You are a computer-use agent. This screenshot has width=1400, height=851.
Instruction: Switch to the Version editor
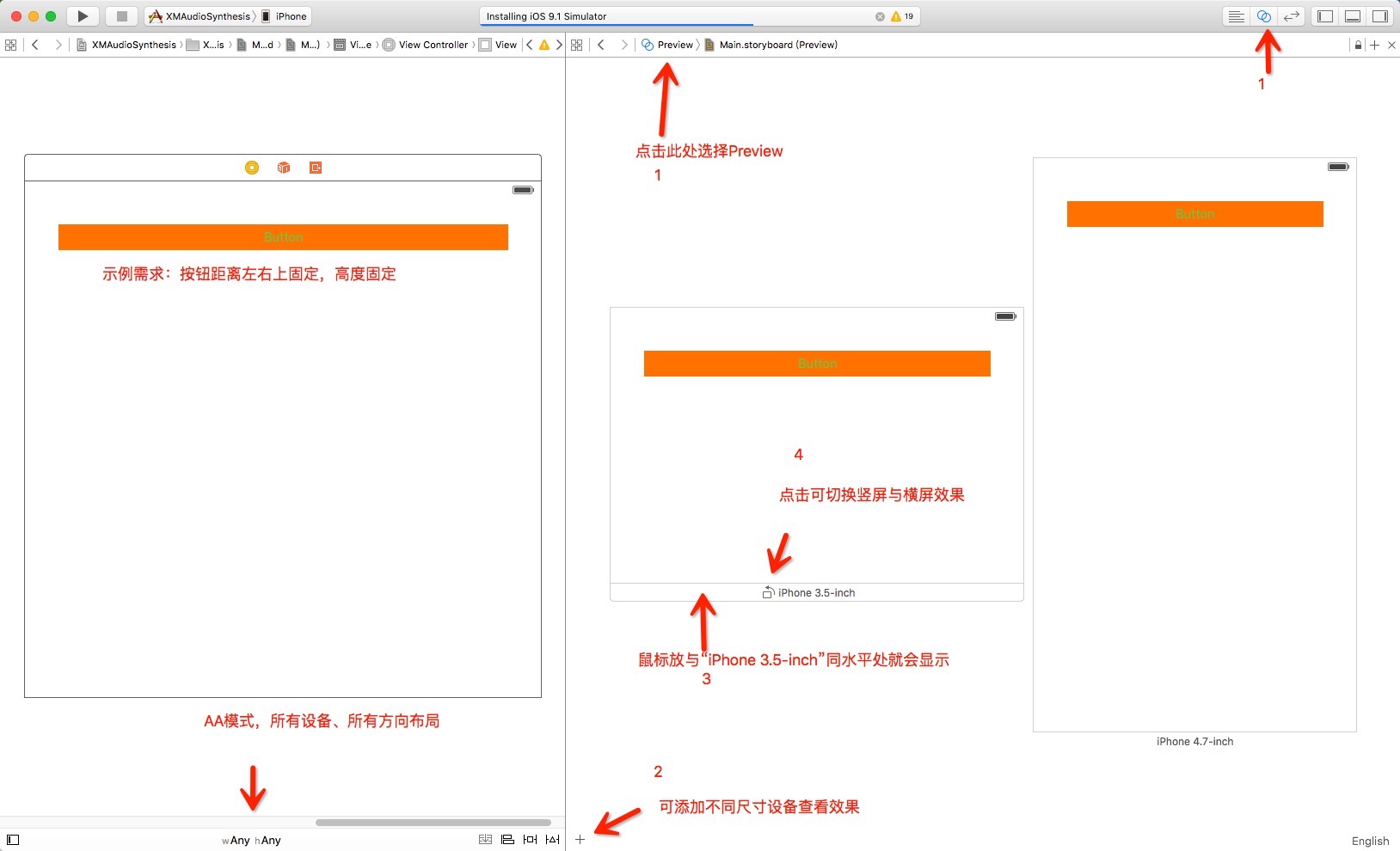coord(1292,16)
